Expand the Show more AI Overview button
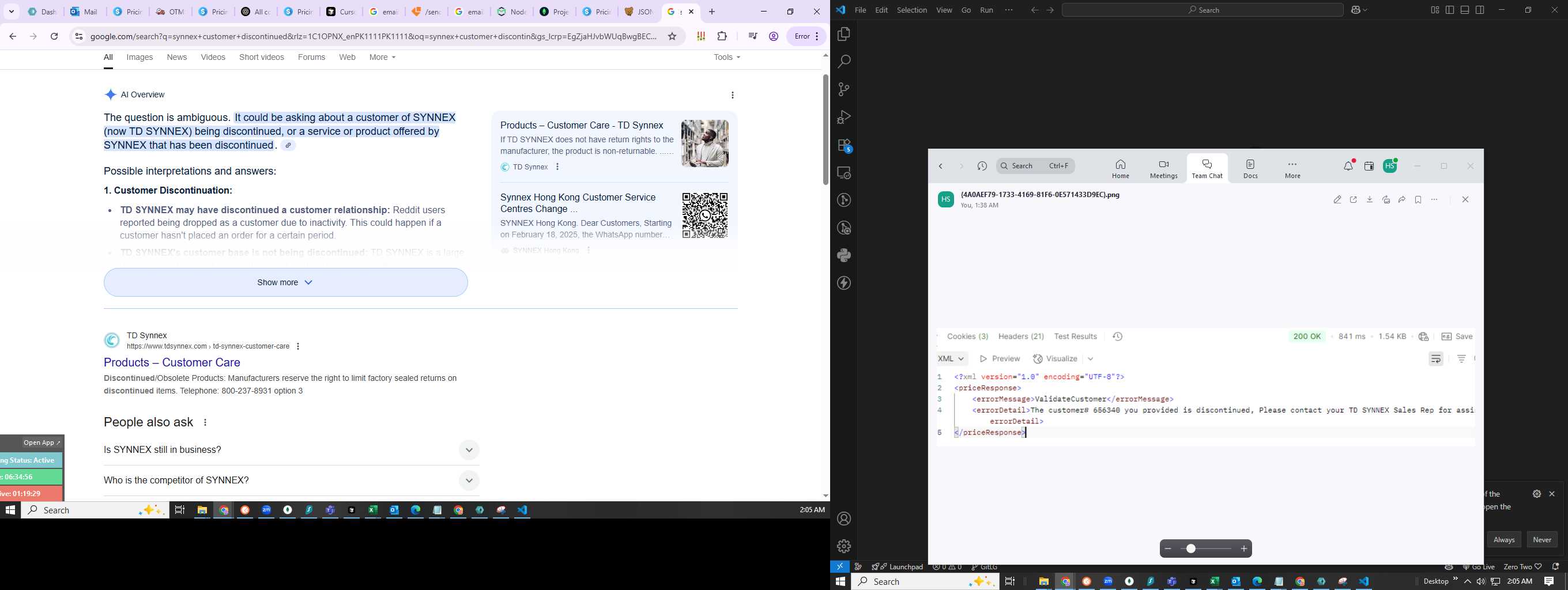1568x590 pixels. pyautogui.click(x=285, y=282)
